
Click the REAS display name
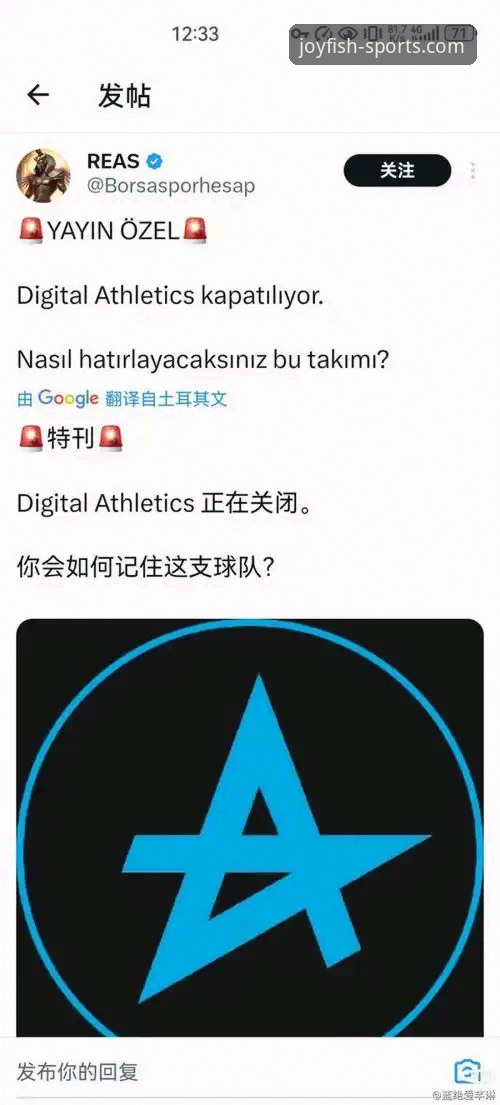pyautogui.click(x=113, y=161)
